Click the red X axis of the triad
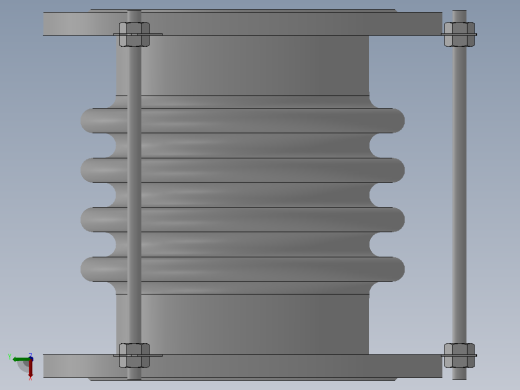Image resolution: width=520 pixels, height=390 pixels. pos(30,369)
